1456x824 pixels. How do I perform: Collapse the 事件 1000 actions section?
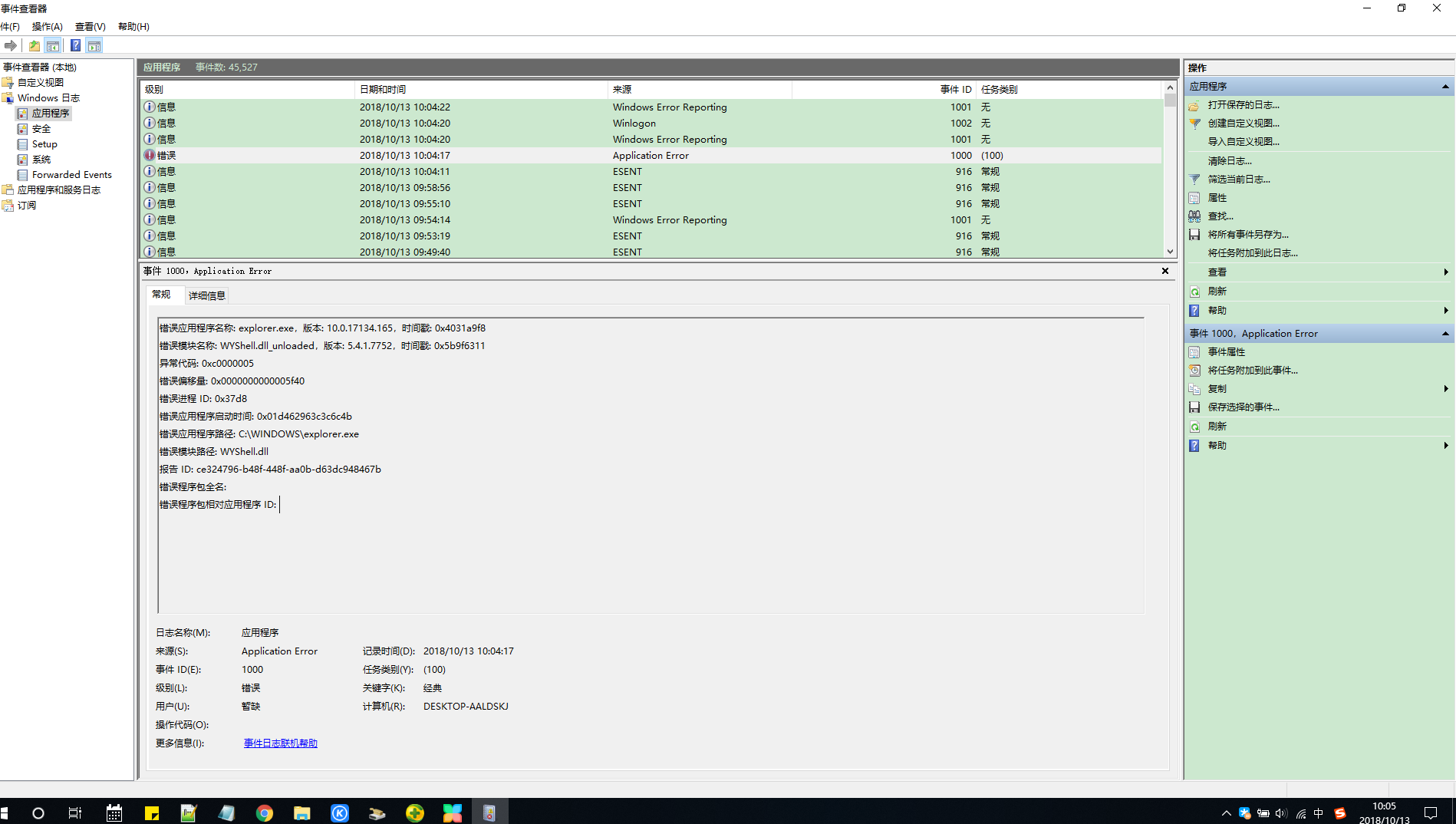1445,334
